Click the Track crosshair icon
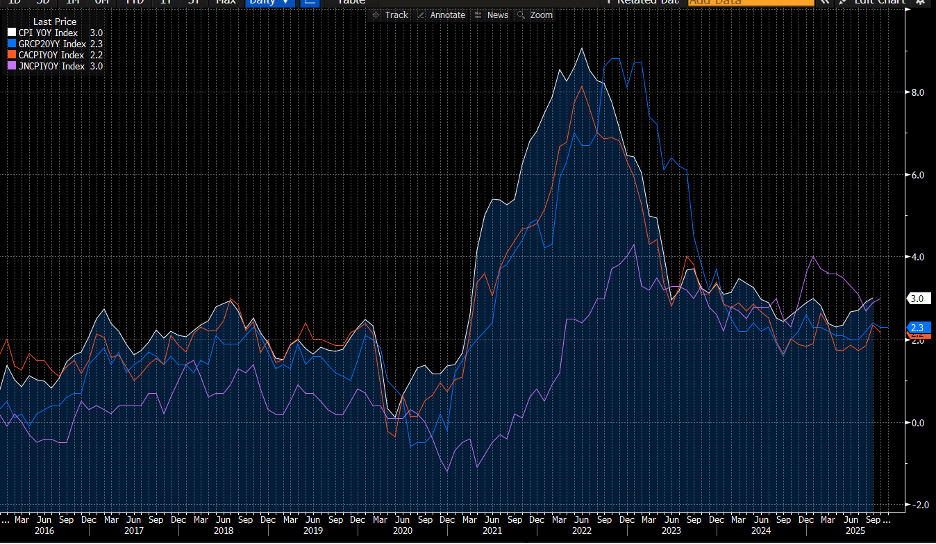 tap(377, 15)
